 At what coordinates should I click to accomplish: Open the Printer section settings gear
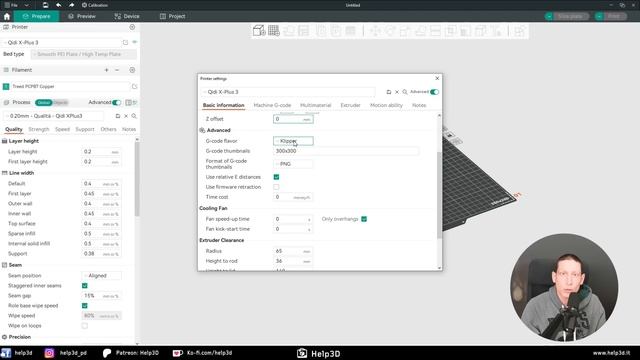[132, 27]
